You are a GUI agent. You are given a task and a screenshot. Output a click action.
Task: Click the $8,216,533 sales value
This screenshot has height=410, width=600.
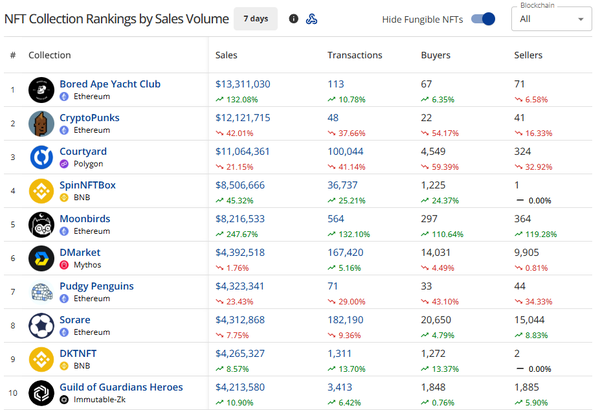tap(240, 219)
